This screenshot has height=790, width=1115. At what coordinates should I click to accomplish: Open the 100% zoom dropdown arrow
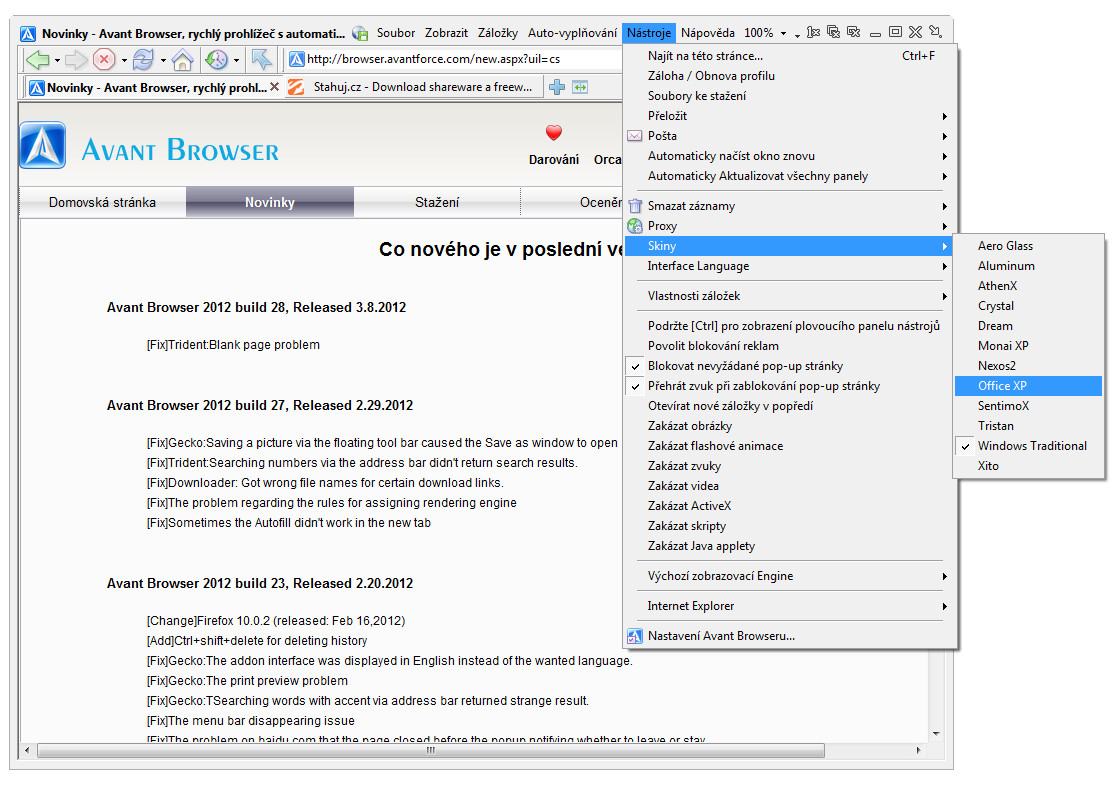(x=783, y=33)
